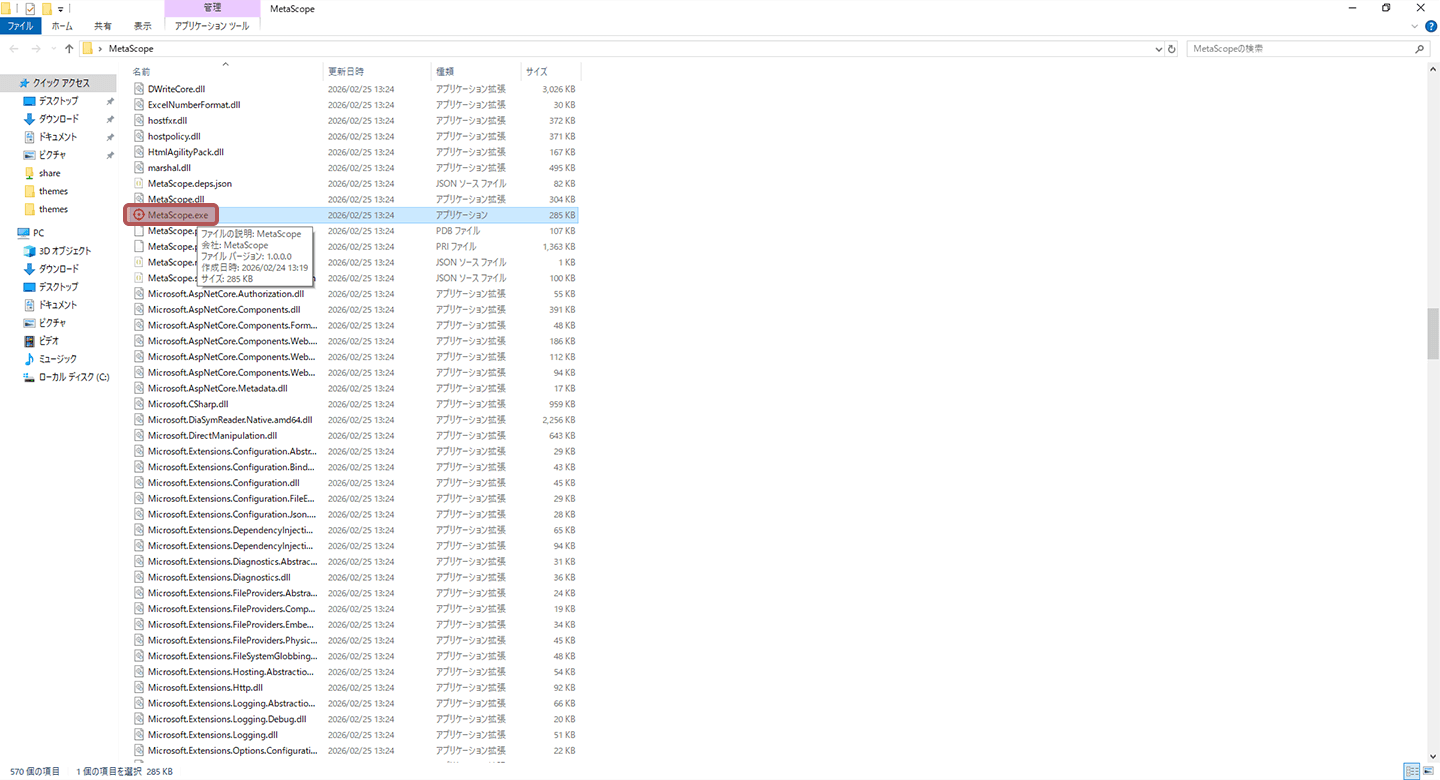
Task: Open the recent locations dropdown arrow
Action: coord(52,48)
